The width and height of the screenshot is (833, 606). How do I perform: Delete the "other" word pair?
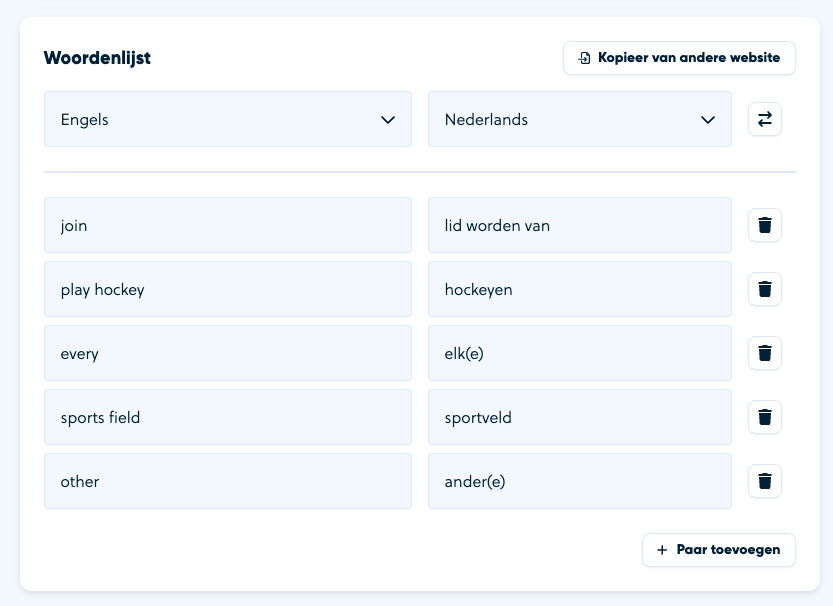click(764, 481)
